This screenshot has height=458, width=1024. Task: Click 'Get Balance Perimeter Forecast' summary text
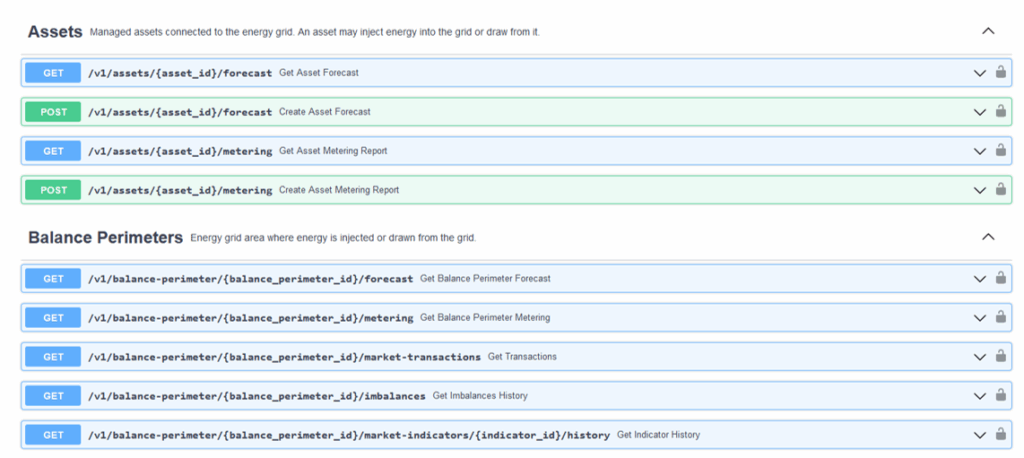coord(485,278)
